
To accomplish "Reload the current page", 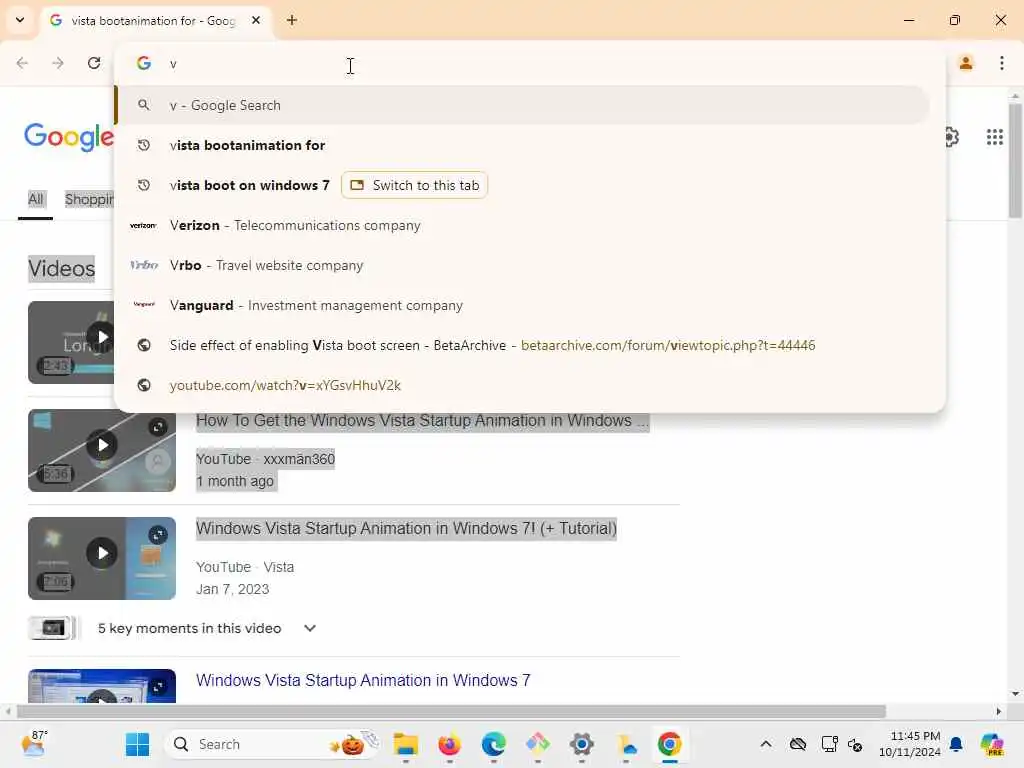I will coord(94,63).
